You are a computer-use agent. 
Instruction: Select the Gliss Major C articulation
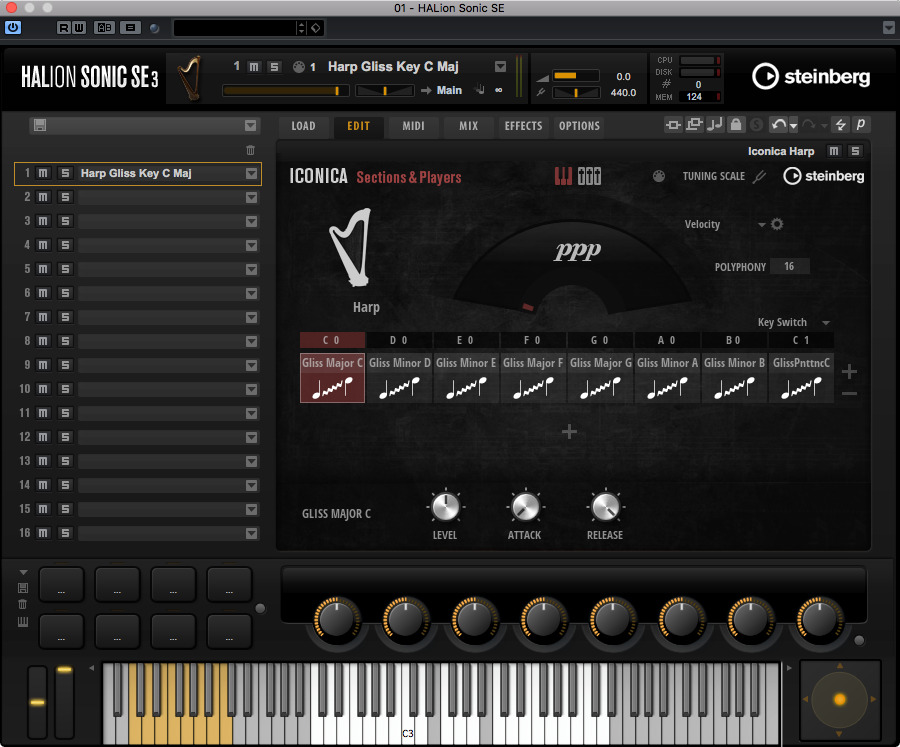[332, 378]
